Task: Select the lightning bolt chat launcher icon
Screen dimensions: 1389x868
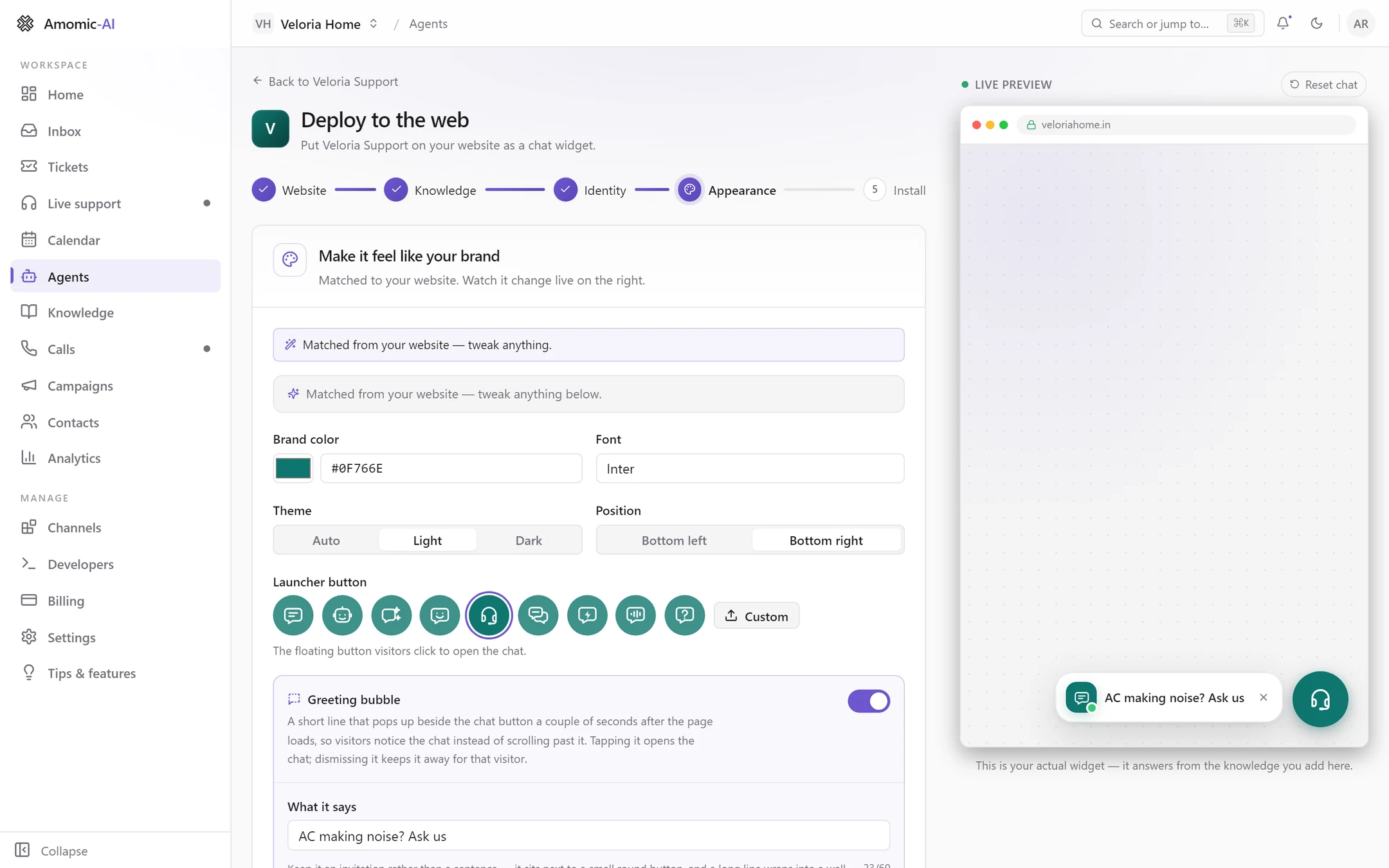Action: (x=587, y=615)
